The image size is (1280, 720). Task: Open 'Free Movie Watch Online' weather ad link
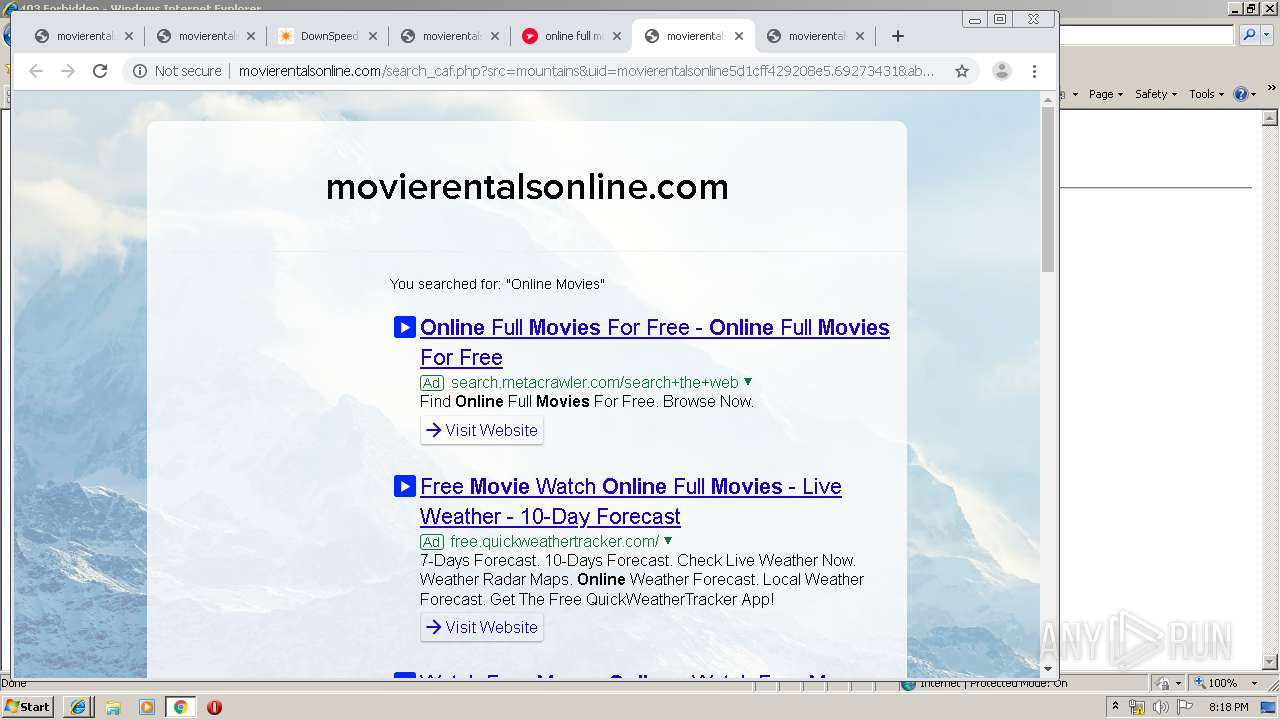tap(631, 501)
